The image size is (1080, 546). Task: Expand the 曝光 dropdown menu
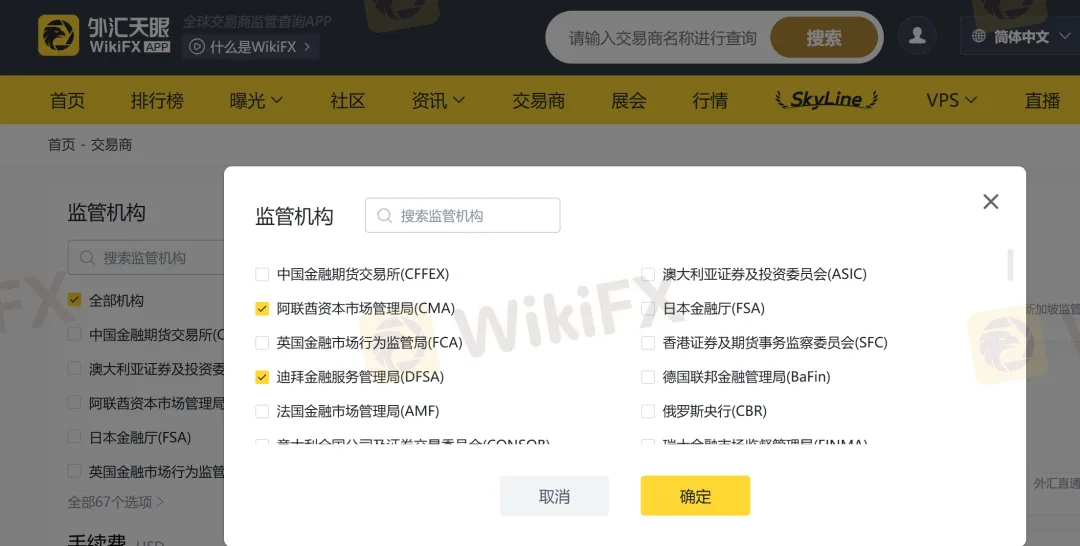click(256, 101)
